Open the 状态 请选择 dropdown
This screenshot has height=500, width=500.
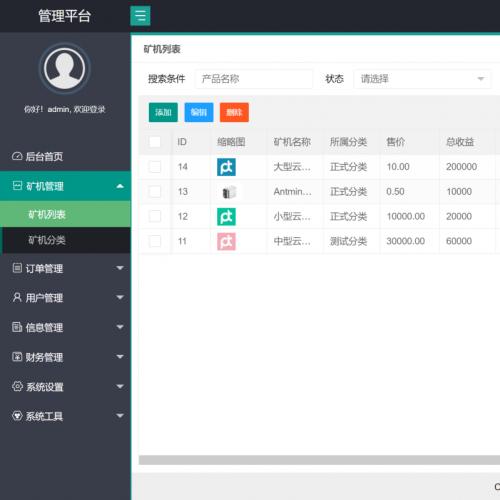[422, 79]
